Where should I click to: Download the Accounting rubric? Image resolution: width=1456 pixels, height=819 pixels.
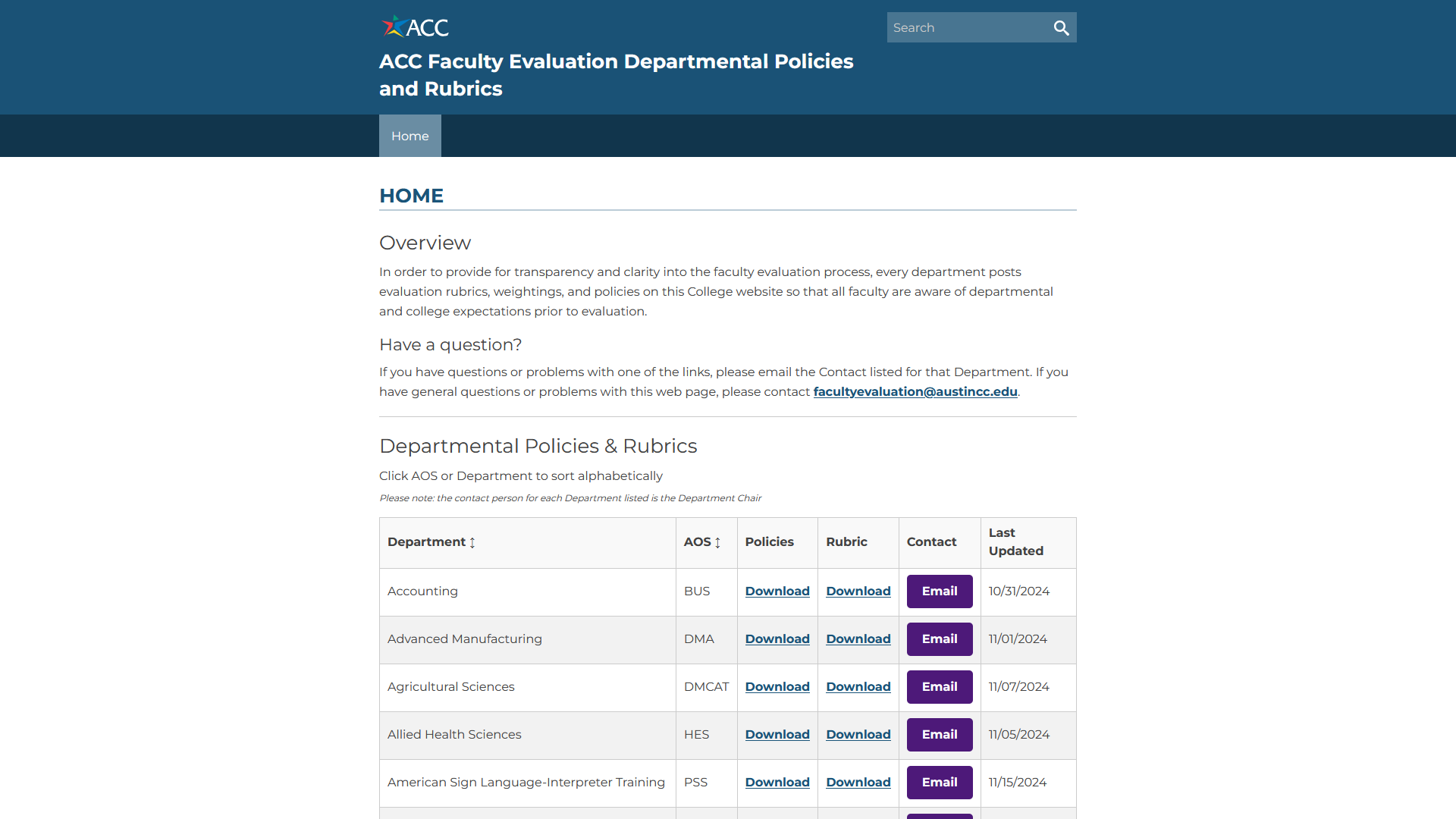858,591
